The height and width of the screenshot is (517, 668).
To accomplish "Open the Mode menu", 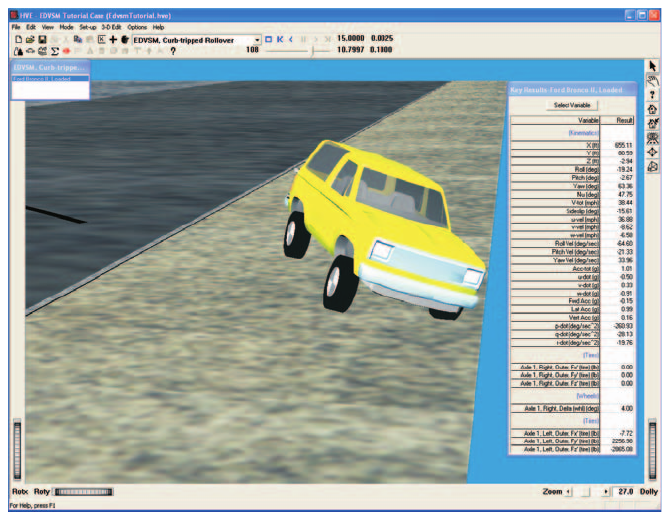I will [66, 27].
